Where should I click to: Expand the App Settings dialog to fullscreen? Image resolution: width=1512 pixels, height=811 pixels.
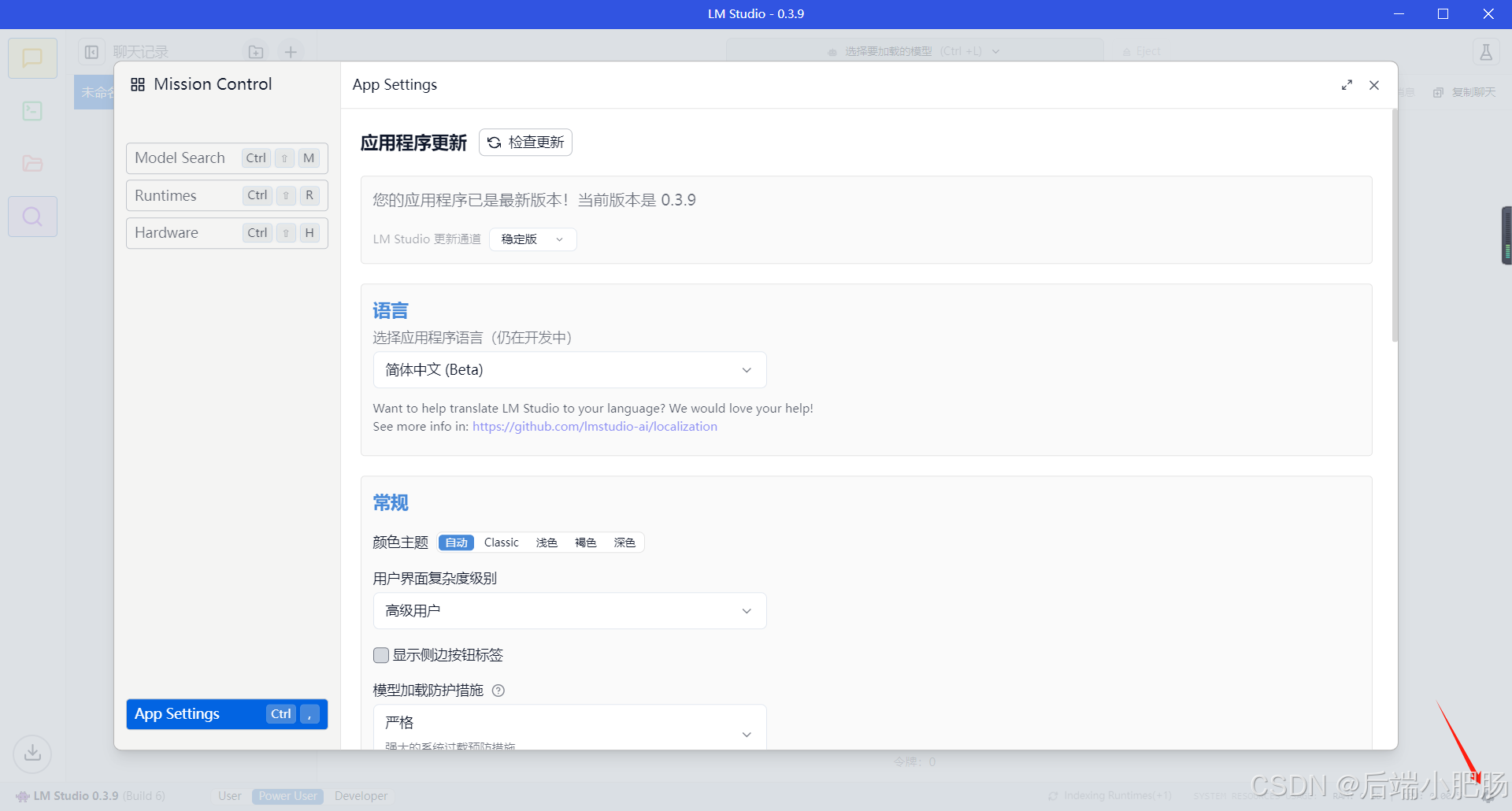pyautogui.click(x=1347, y=85)
